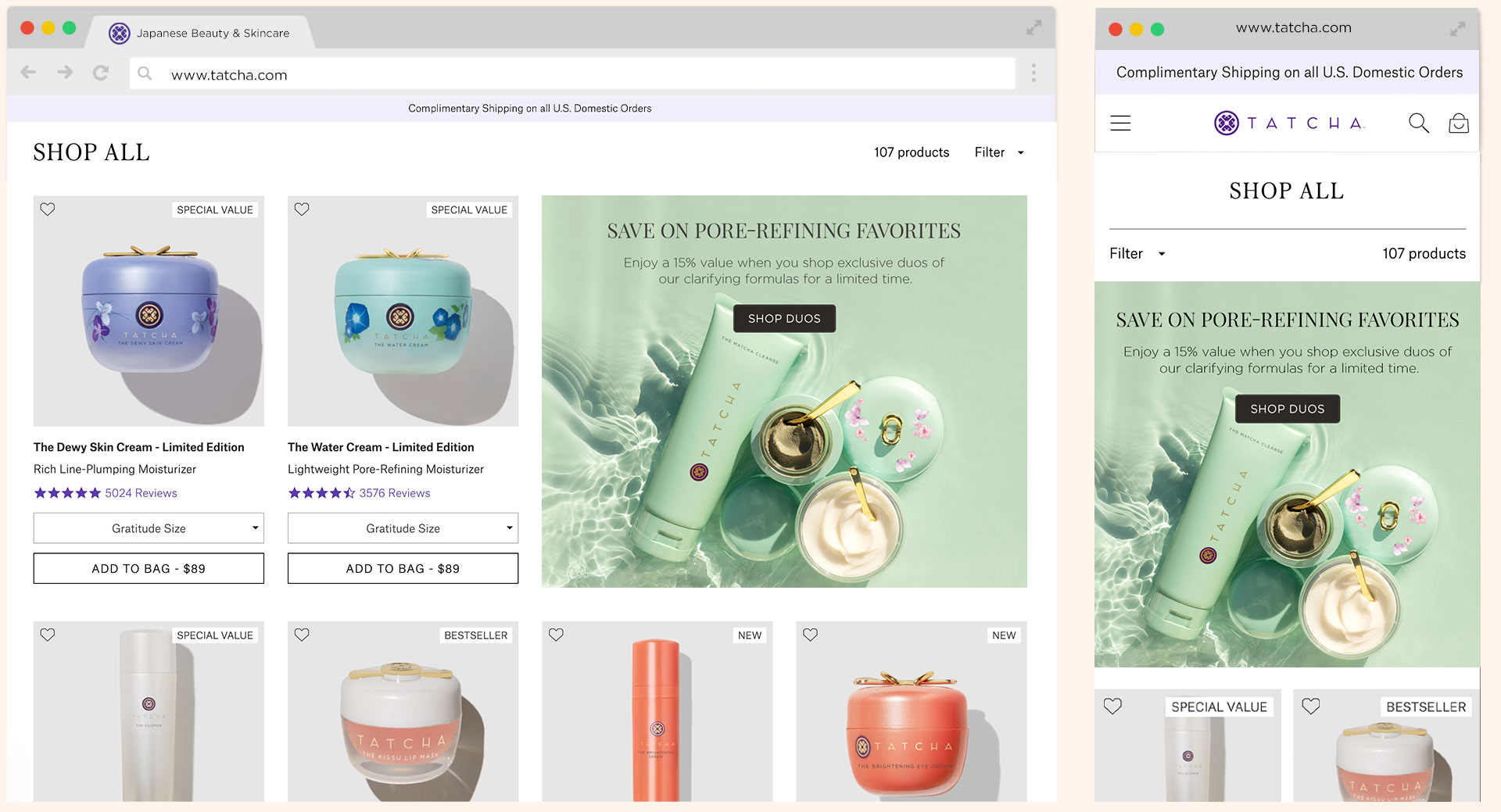The width and height of the screenshot is (1501, 812).
Task: Click SHOP DUOS on the desktop banner
Action: point(784,319)
